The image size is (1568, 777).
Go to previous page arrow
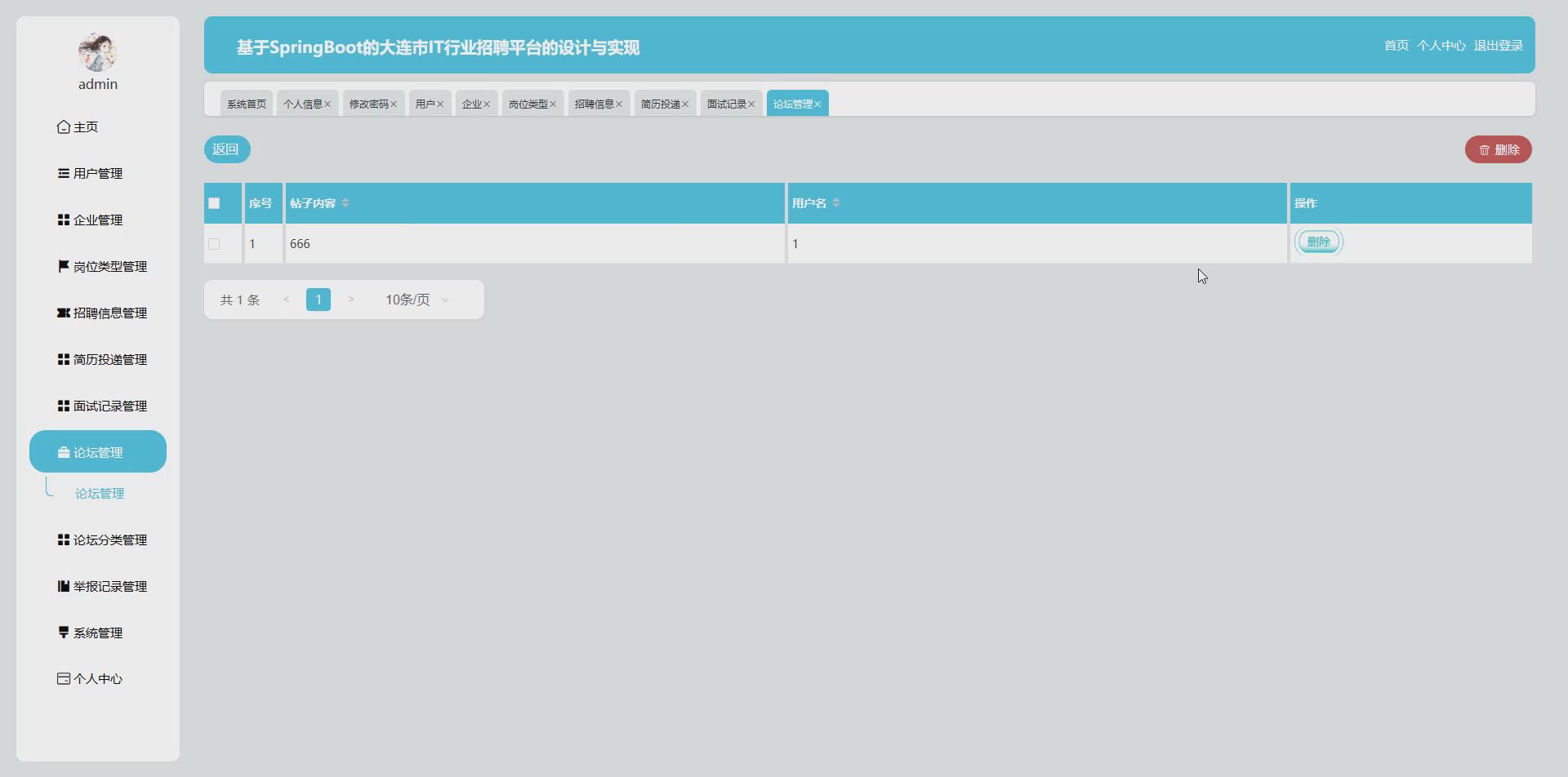(287, 300)
